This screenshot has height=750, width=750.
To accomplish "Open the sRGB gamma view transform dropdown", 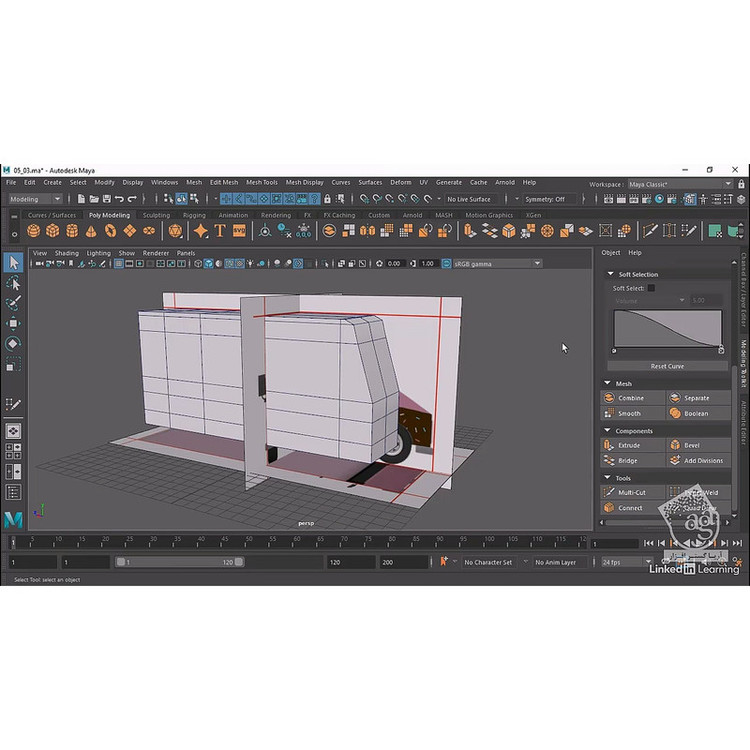I will 537,263.
